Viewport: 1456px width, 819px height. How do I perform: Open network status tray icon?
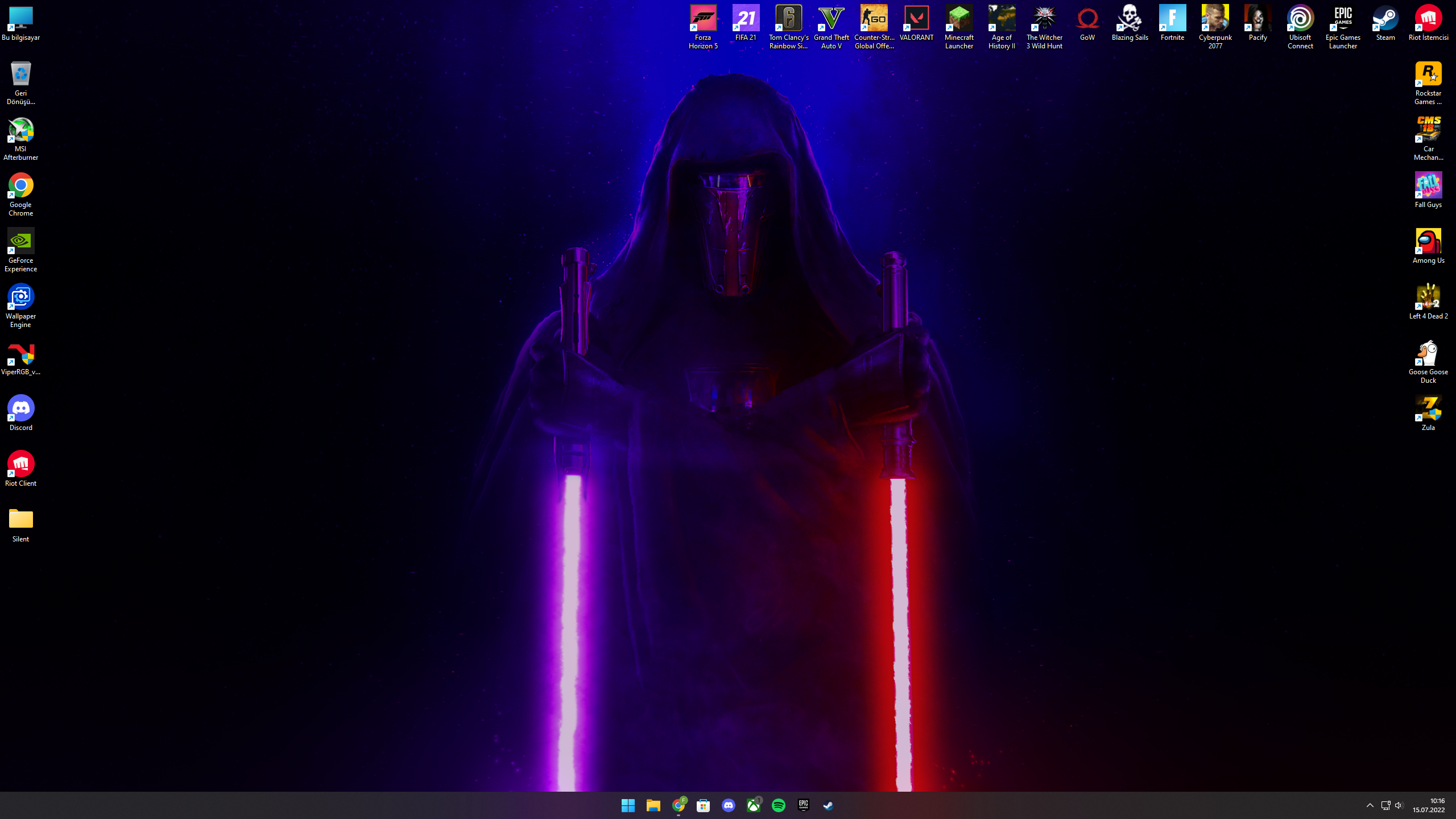point(1385,805)
